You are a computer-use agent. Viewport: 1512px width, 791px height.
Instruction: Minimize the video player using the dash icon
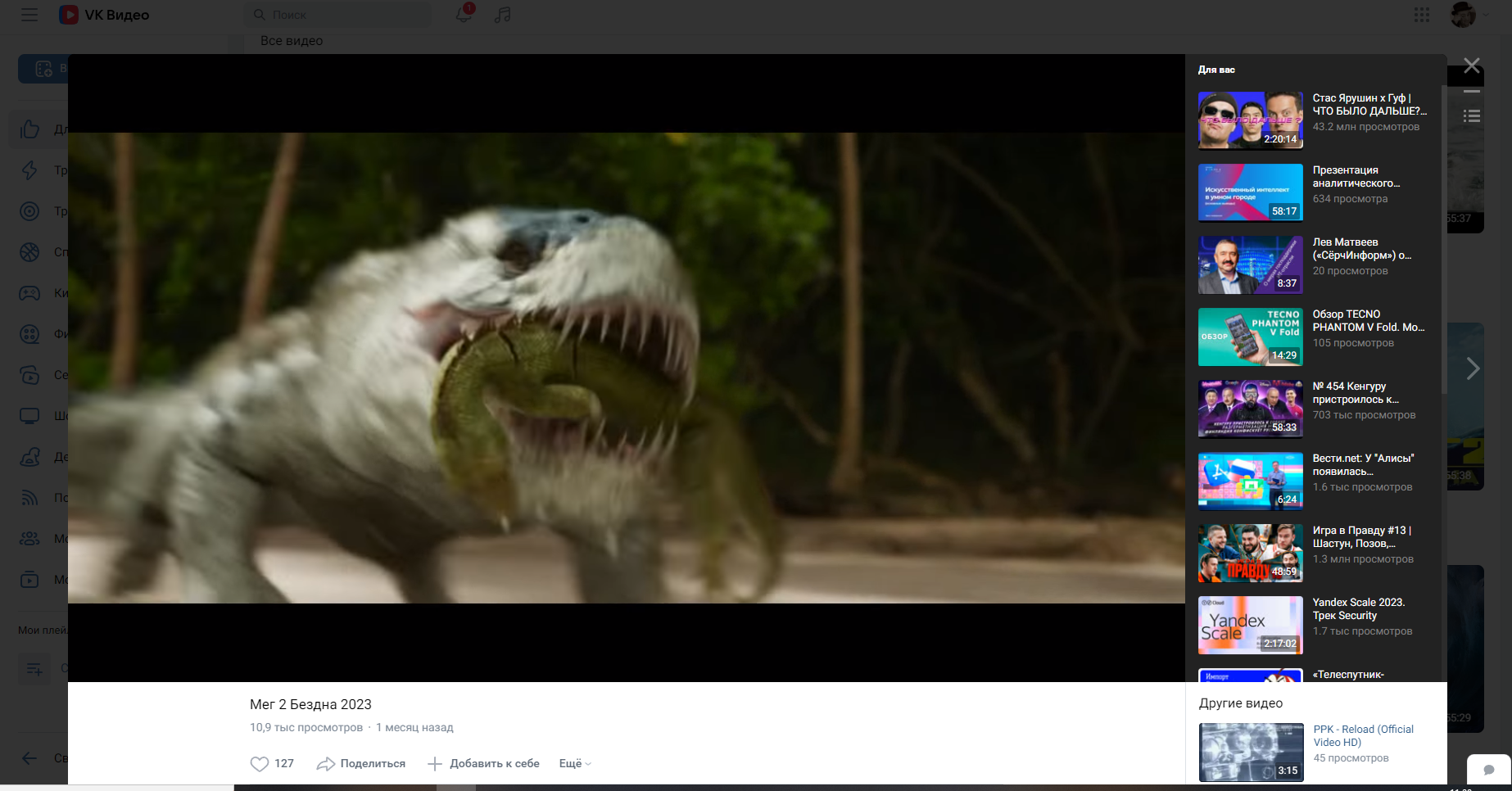pos(1472,92)
